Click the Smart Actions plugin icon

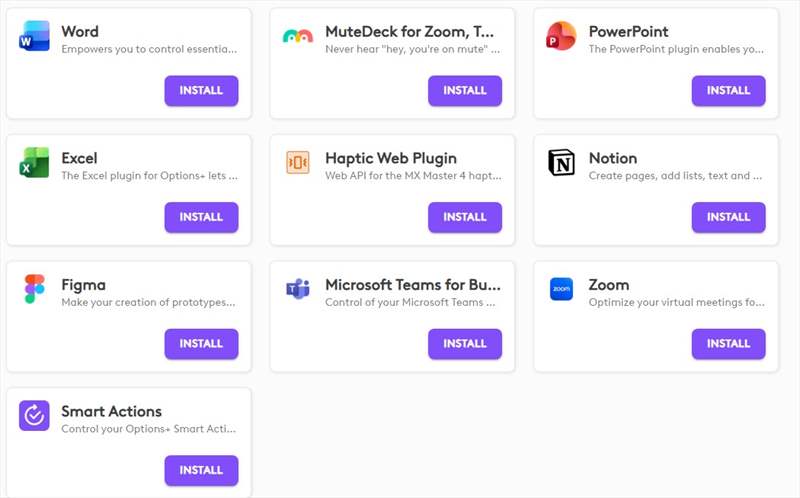(34, 416)
